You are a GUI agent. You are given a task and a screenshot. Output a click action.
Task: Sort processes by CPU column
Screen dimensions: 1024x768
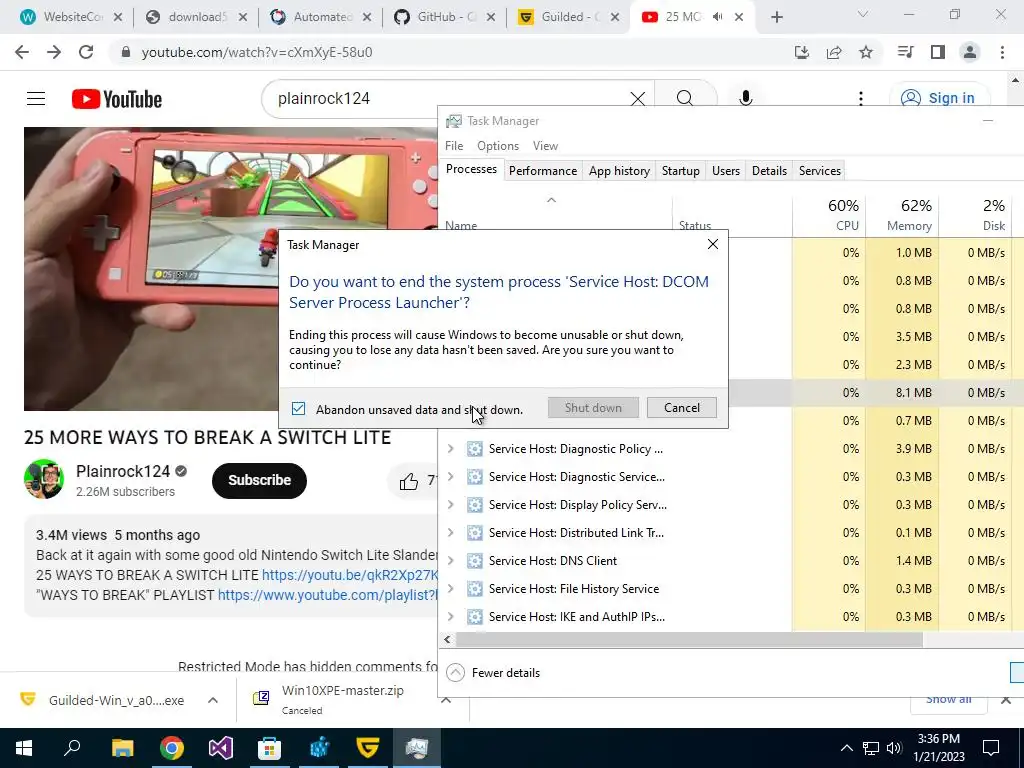click(x=829, y=215)
